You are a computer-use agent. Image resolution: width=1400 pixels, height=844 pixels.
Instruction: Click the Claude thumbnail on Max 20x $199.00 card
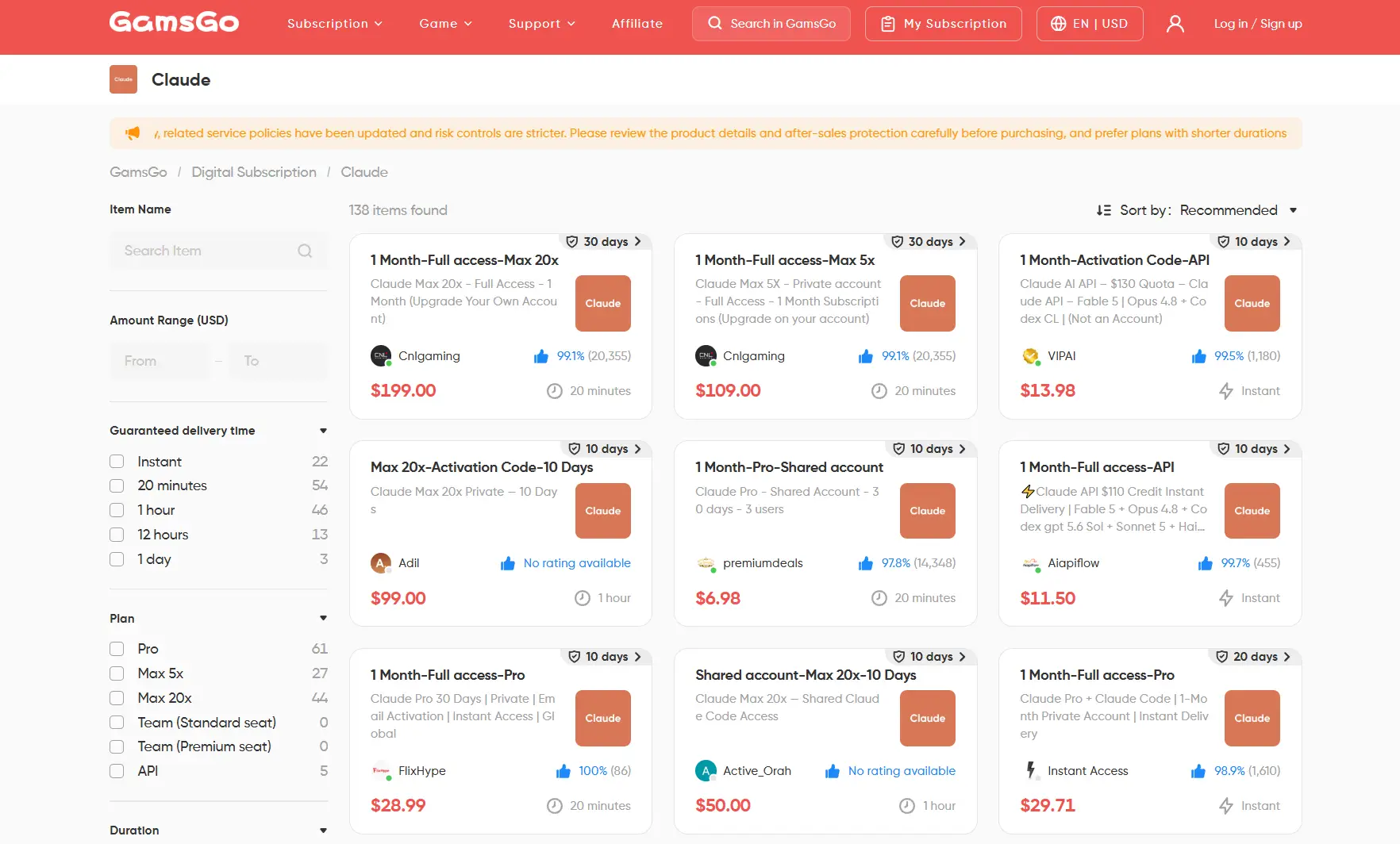click(603, 303)
